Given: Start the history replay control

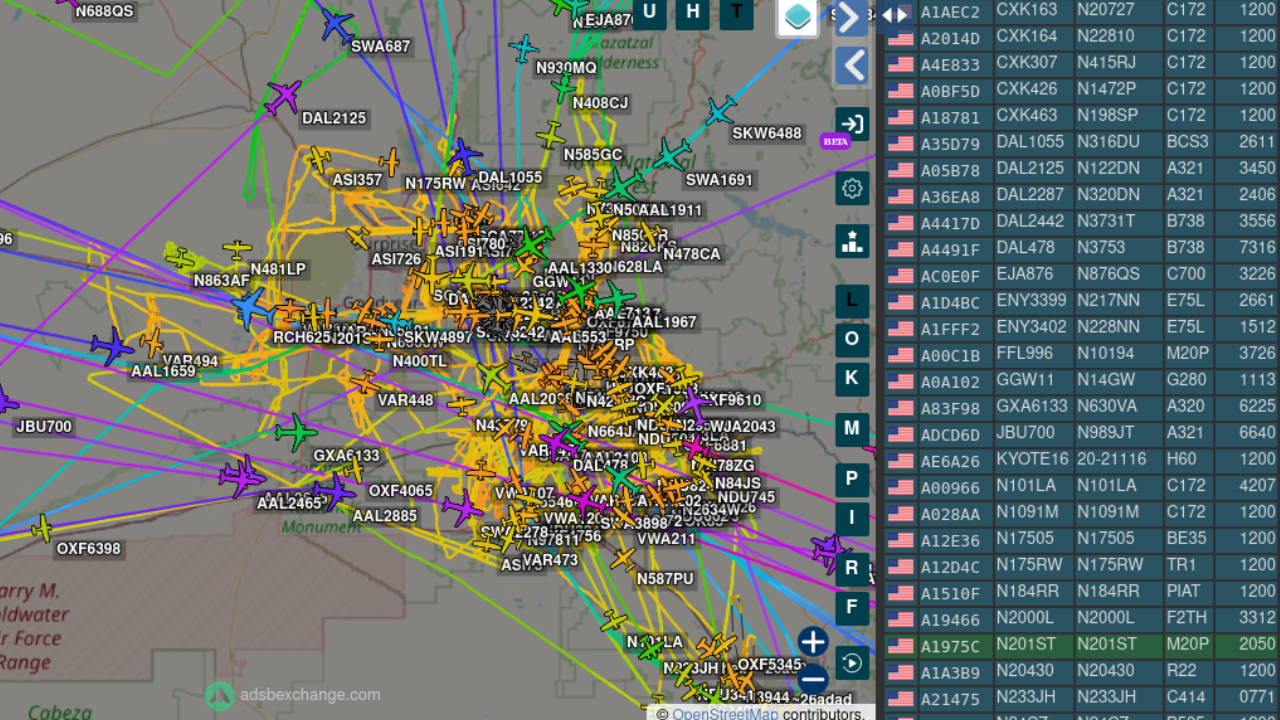Looking at the screenshot, I should point(852,663).
